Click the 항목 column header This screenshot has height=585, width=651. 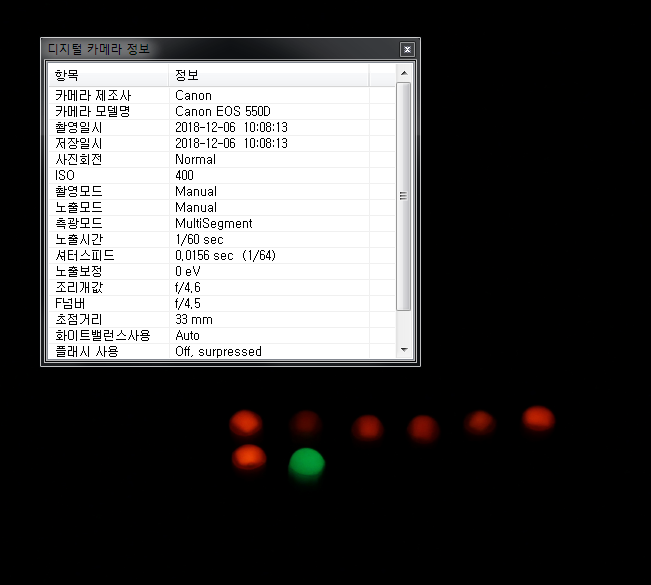108,75
